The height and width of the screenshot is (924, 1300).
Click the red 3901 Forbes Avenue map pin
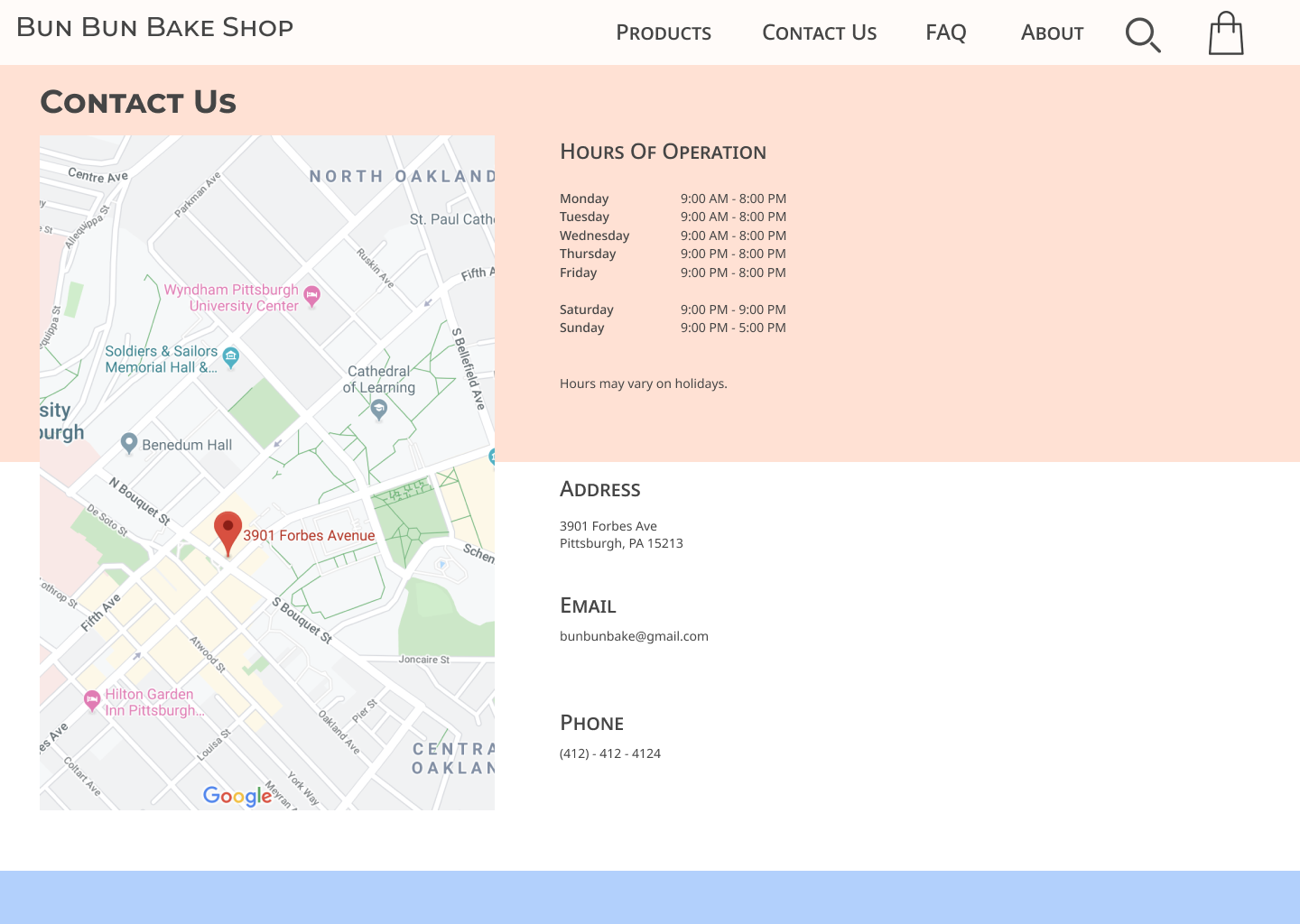(x=227, y=533)
